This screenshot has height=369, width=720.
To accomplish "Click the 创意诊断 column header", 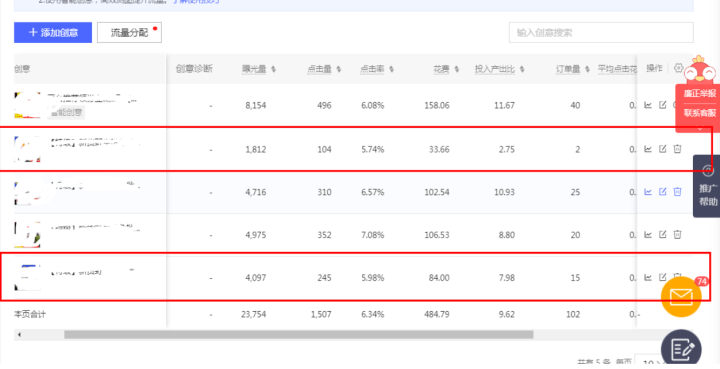I will 194,69.
